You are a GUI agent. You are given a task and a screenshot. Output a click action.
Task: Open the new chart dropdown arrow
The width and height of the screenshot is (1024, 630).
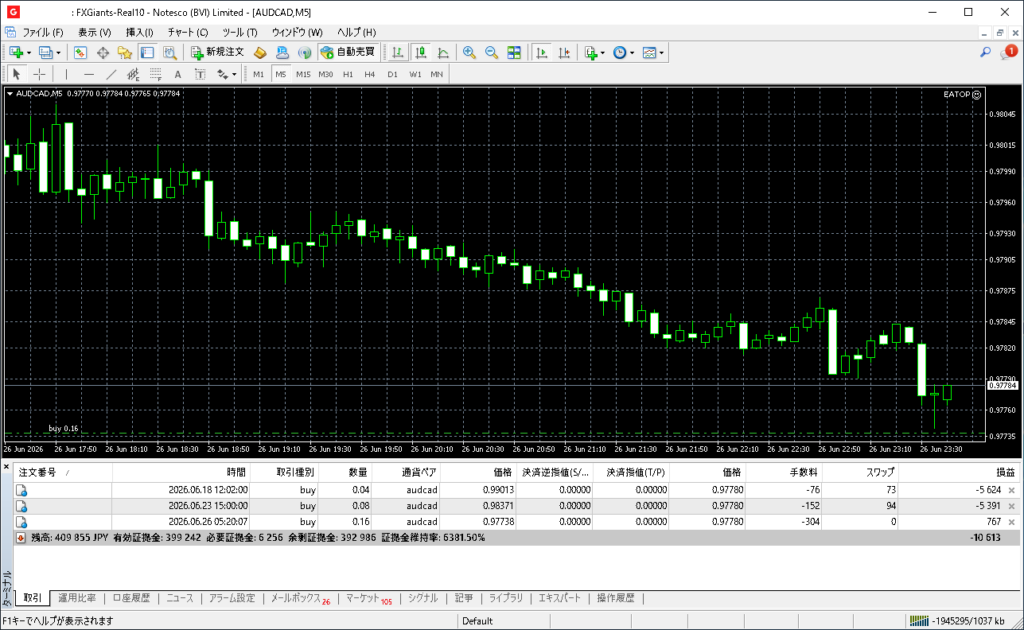click(29, 53)
